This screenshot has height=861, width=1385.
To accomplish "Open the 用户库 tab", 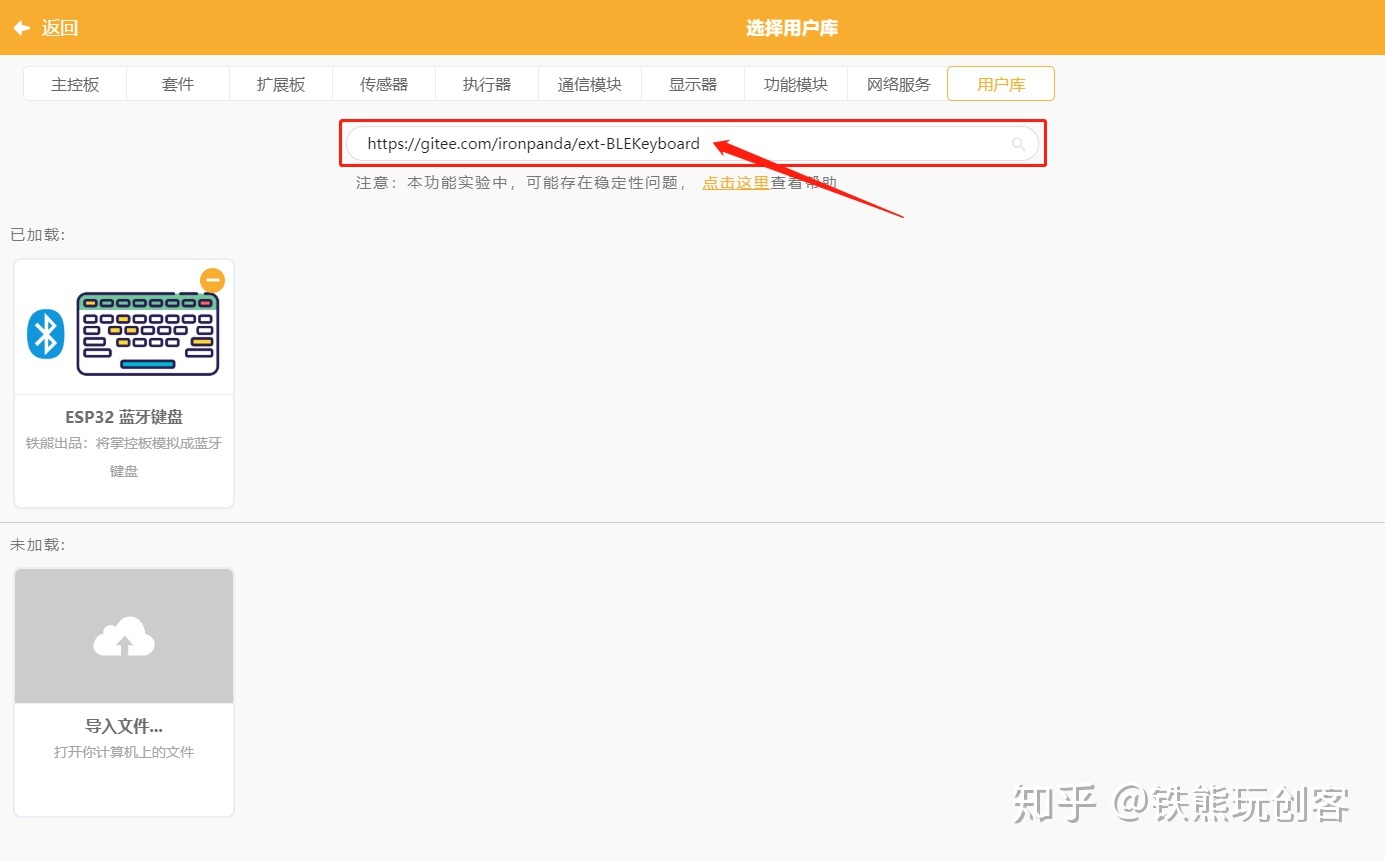I will (1001, 84).
